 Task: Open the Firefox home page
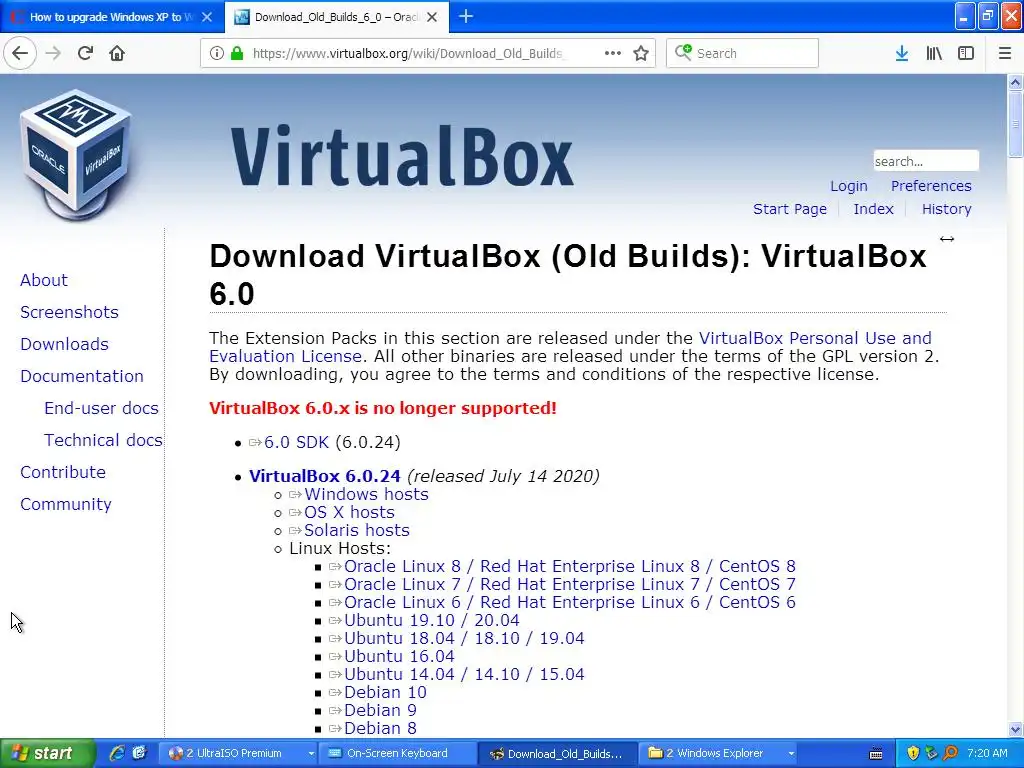[117, 53]
